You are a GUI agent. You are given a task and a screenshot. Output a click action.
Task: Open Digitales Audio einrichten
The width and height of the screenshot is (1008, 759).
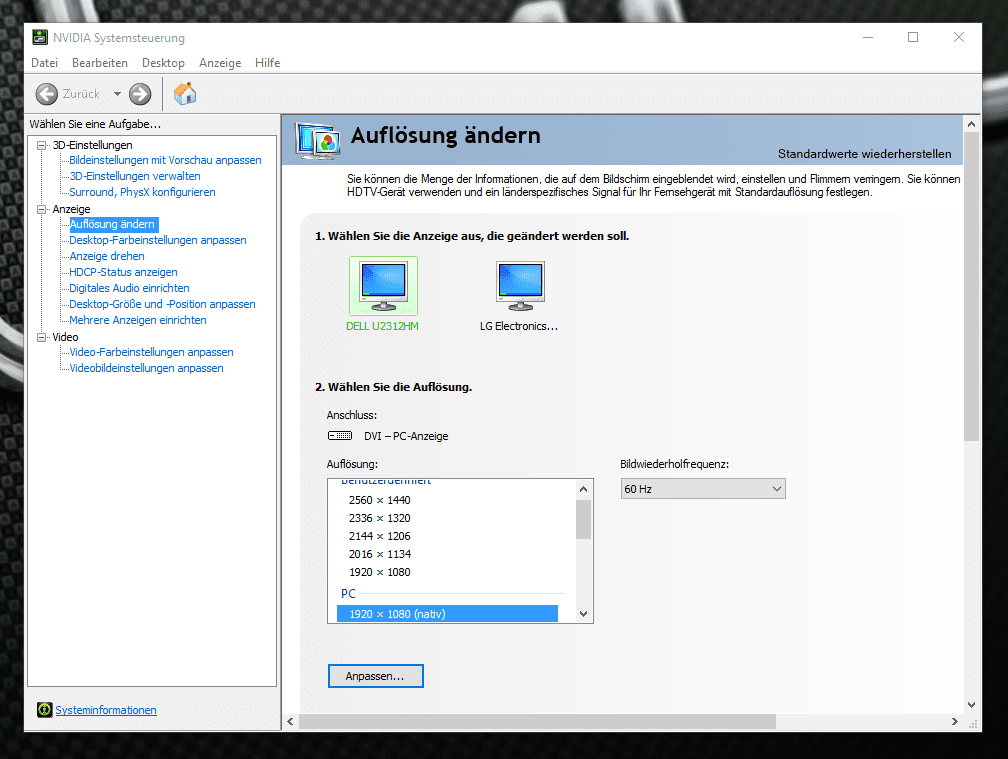[129, 289]
